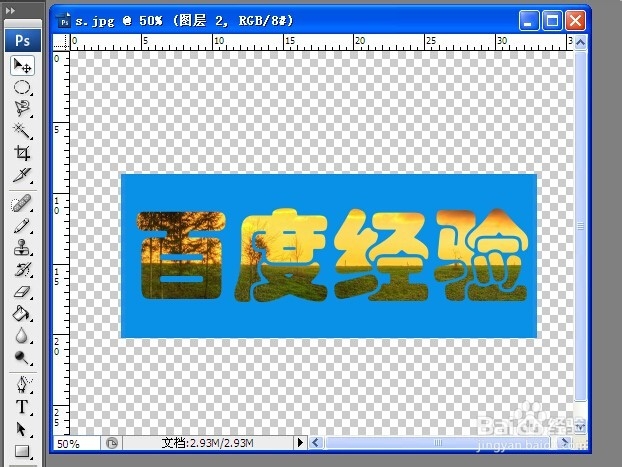This screenshot has width=622, height=467.
Task: Select the Clone Stamp tool
Action: click(22, 248)
